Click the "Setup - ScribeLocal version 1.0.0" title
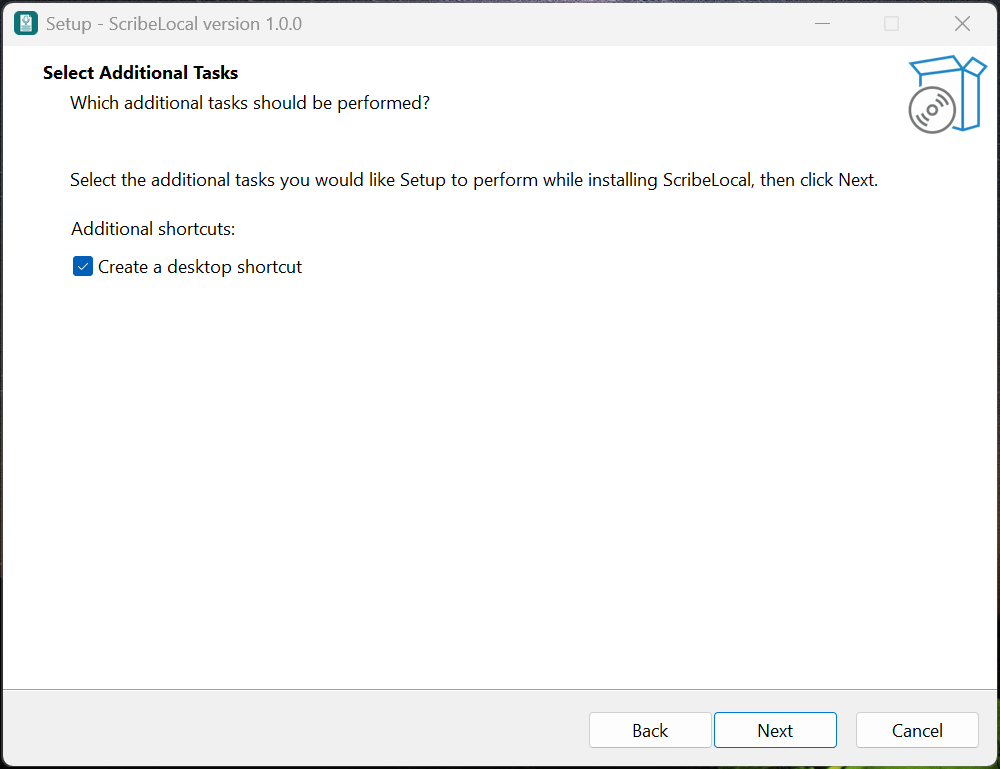This screenshot has width=1000, height=769. (x=174, y=23)
